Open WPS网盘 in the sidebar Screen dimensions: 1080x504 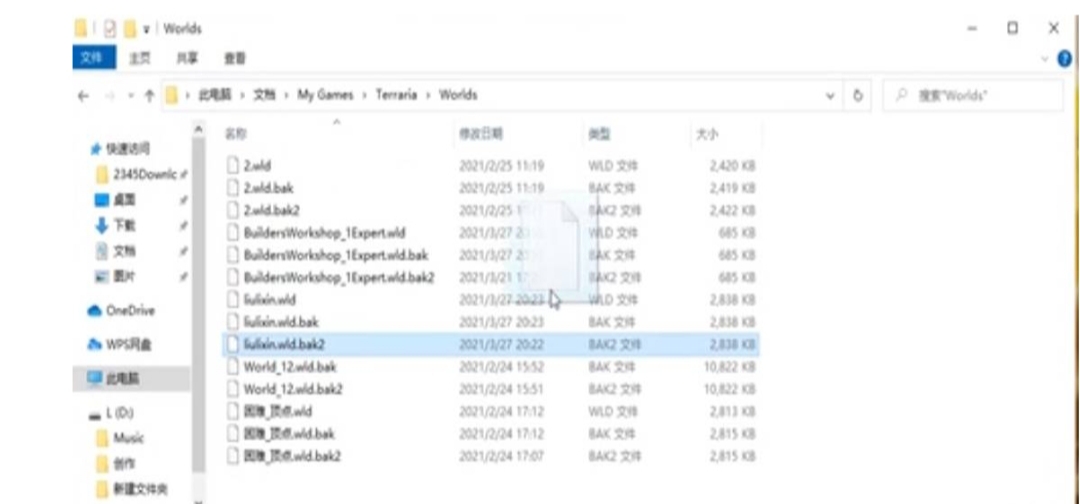click(129, 345)
